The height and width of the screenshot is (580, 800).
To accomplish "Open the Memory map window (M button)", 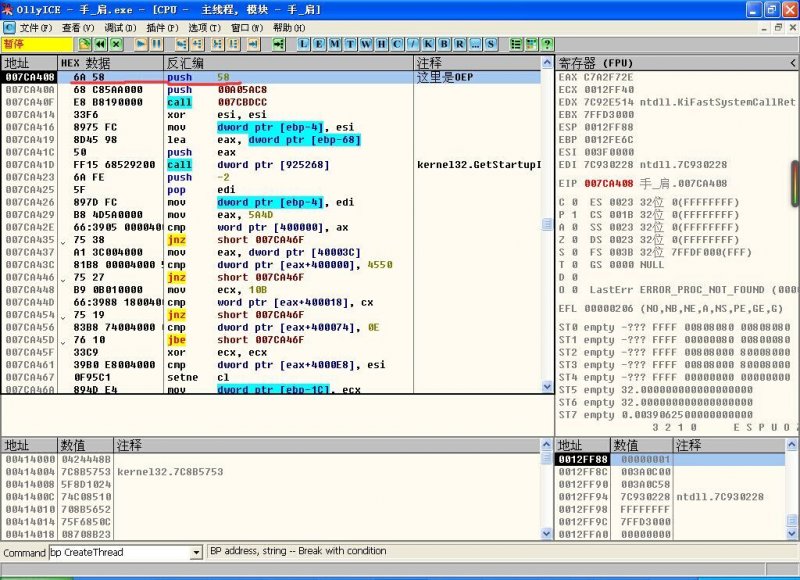I will click(x=335, y=44).
